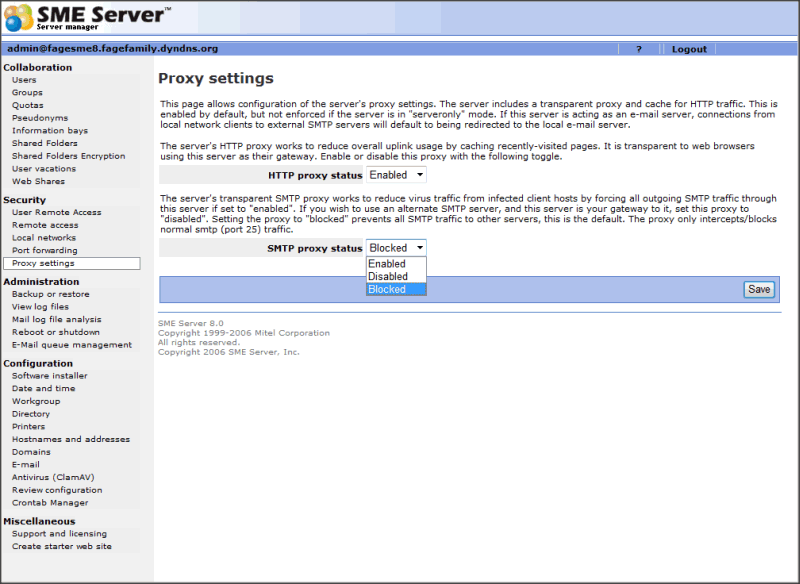Image resolution: width=800 pixels, height=584 pixels.
Task: Open the Printers page
Action: coord(29,426)
